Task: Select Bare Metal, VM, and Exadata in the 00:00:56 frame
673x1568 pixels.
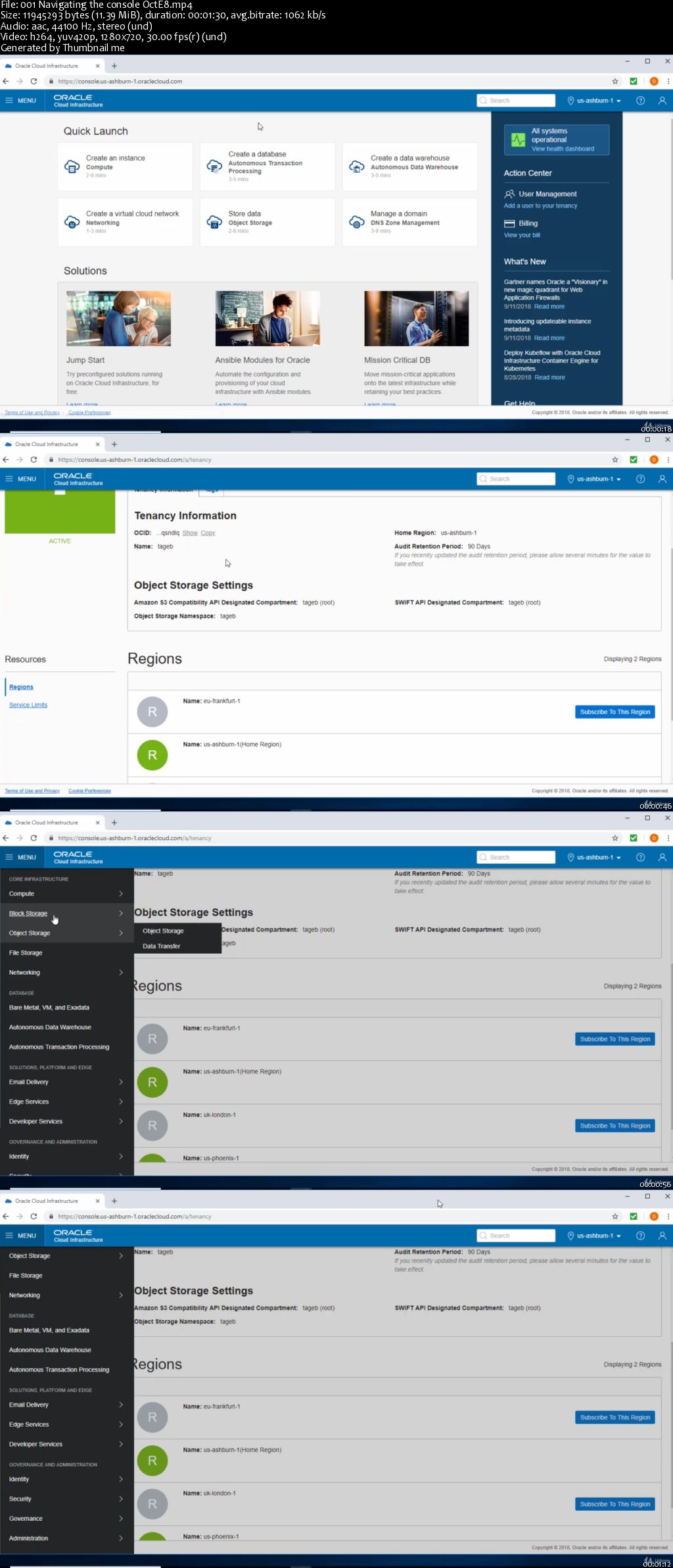Action: (x=49, y=1008)
